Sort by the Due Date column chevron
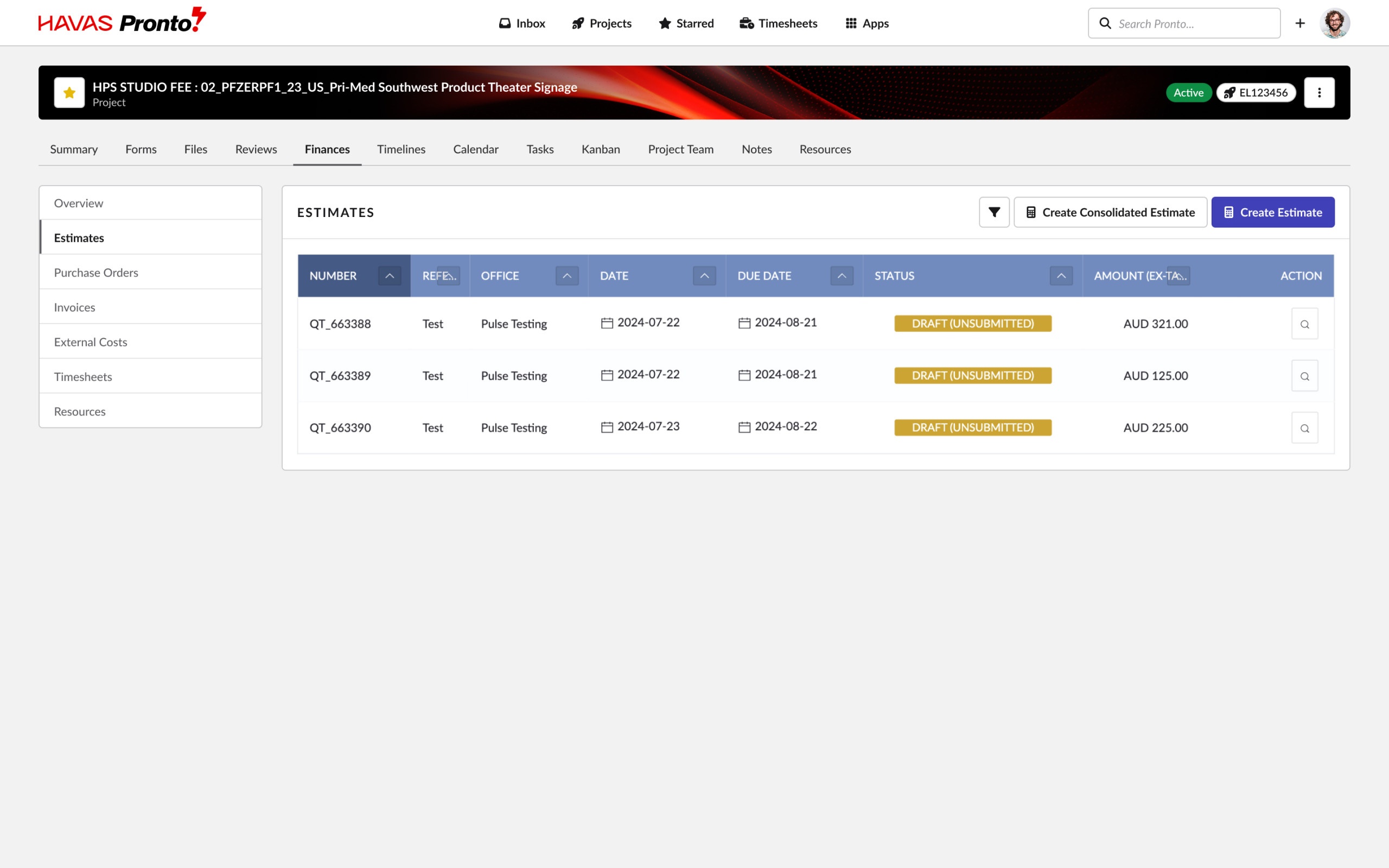 (842, 276)
